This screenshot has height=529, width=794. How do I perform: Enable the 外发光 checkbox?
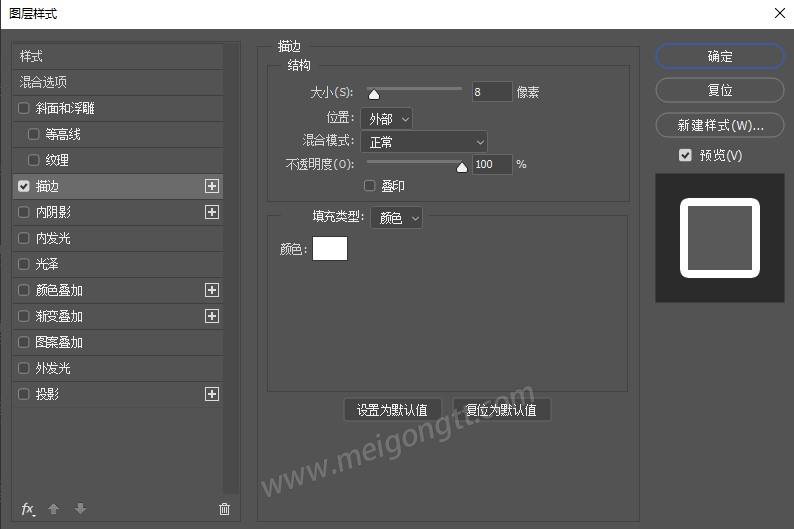pos(23,368)
